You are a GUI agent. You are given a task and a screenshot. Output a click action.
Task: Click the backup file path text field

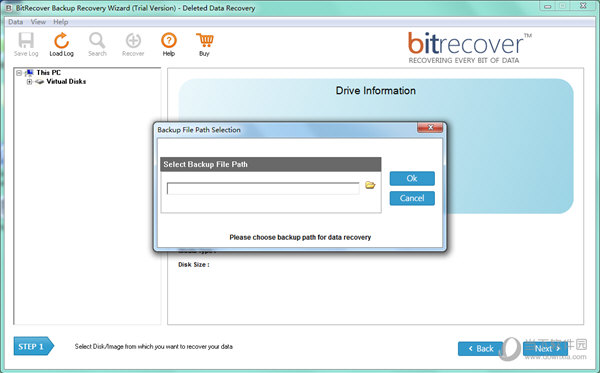click(x=263, y=189)
